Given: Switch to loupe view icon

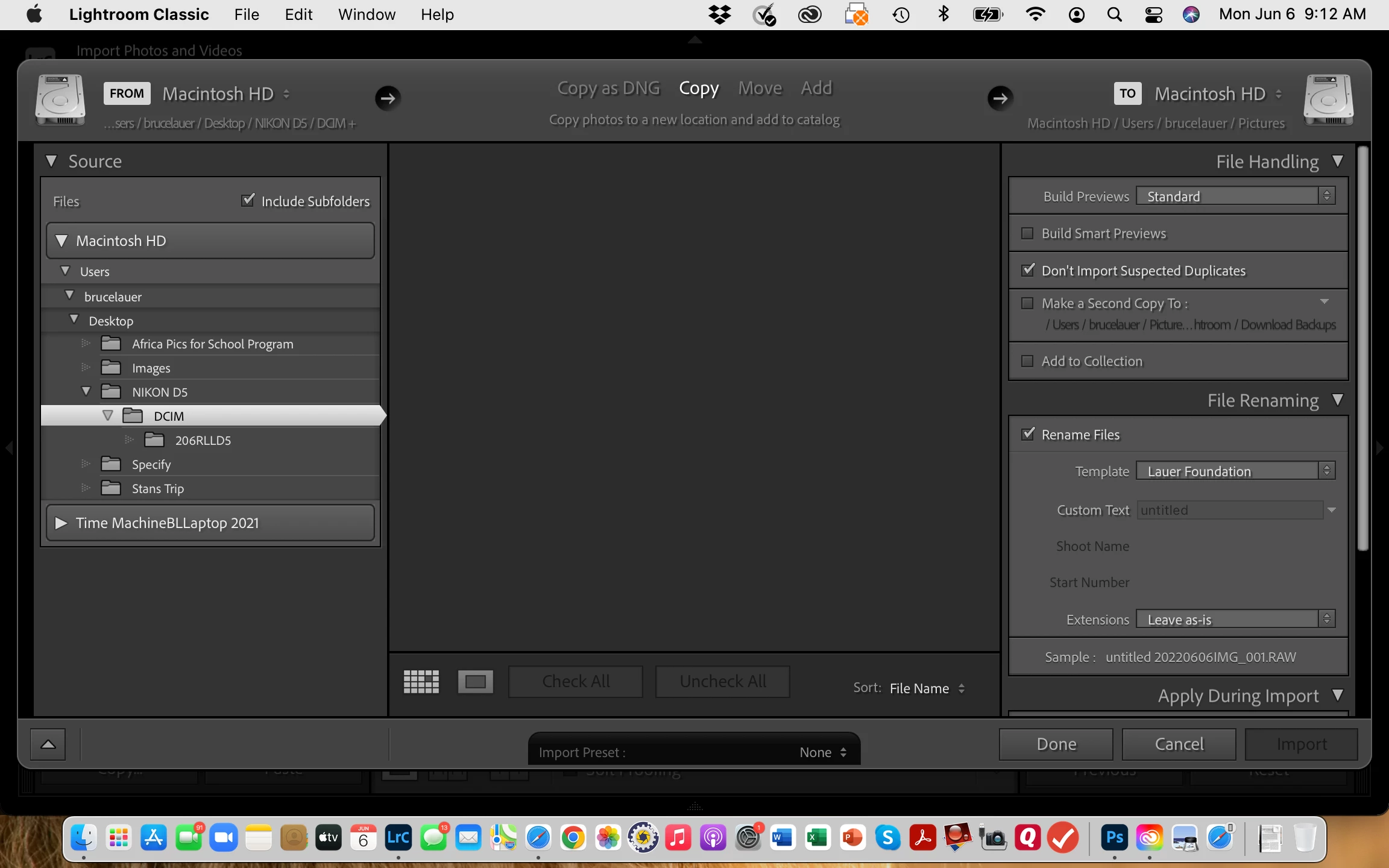Looking at the screenshot, I should pyautogui.click(x=475, y=682).
